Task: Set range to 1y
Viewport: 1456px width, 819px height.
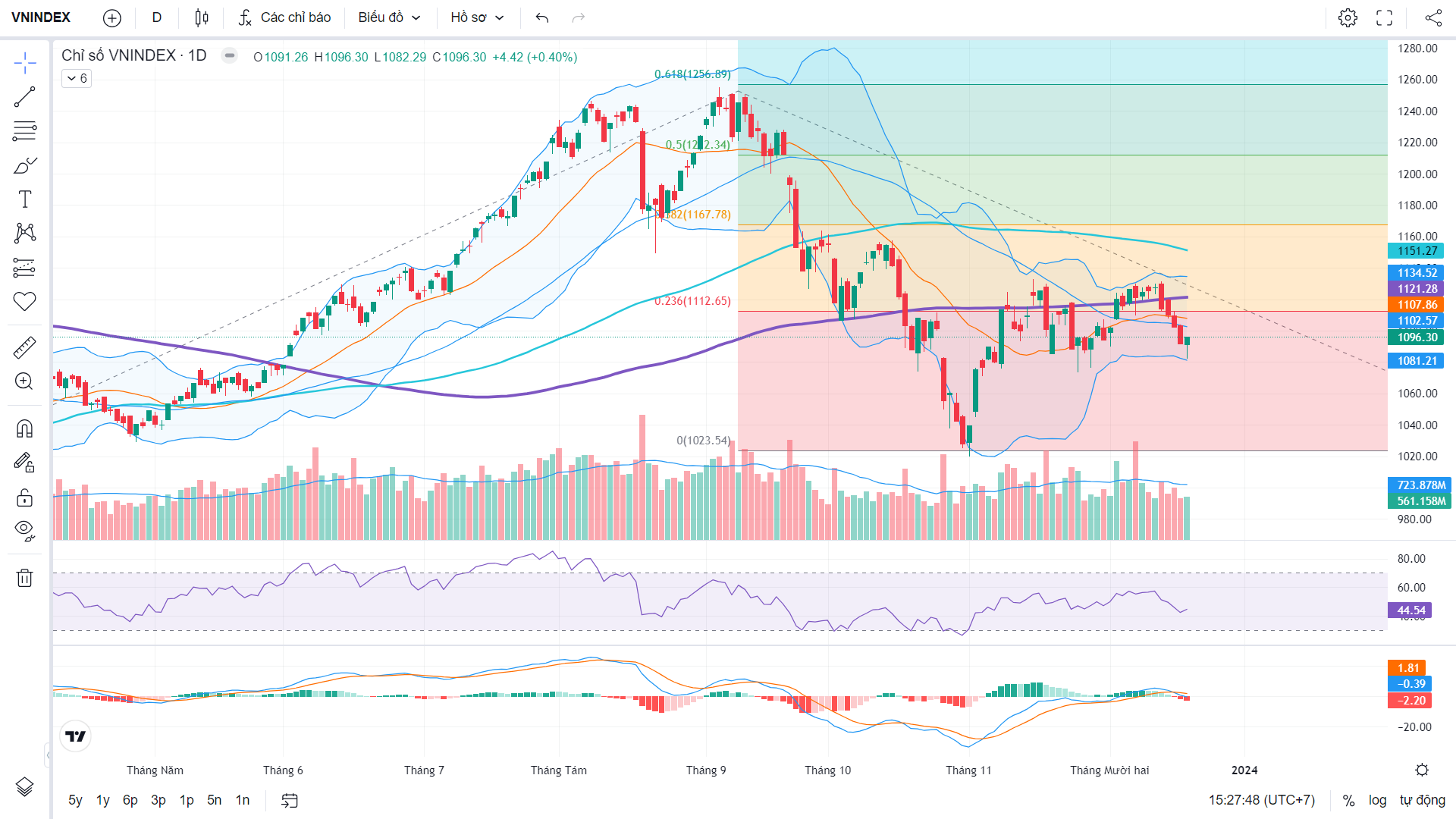Action: point(103,800)
